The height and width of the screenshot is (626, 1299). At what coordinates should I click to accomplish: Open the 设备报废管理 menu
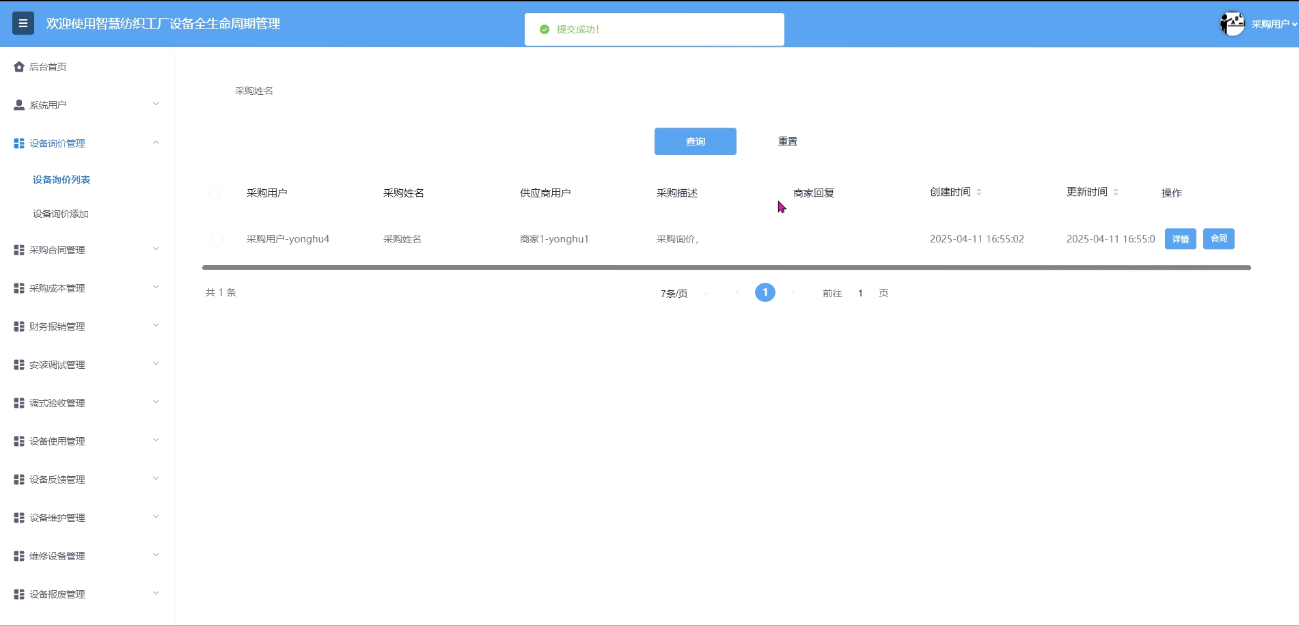point(87,594)
